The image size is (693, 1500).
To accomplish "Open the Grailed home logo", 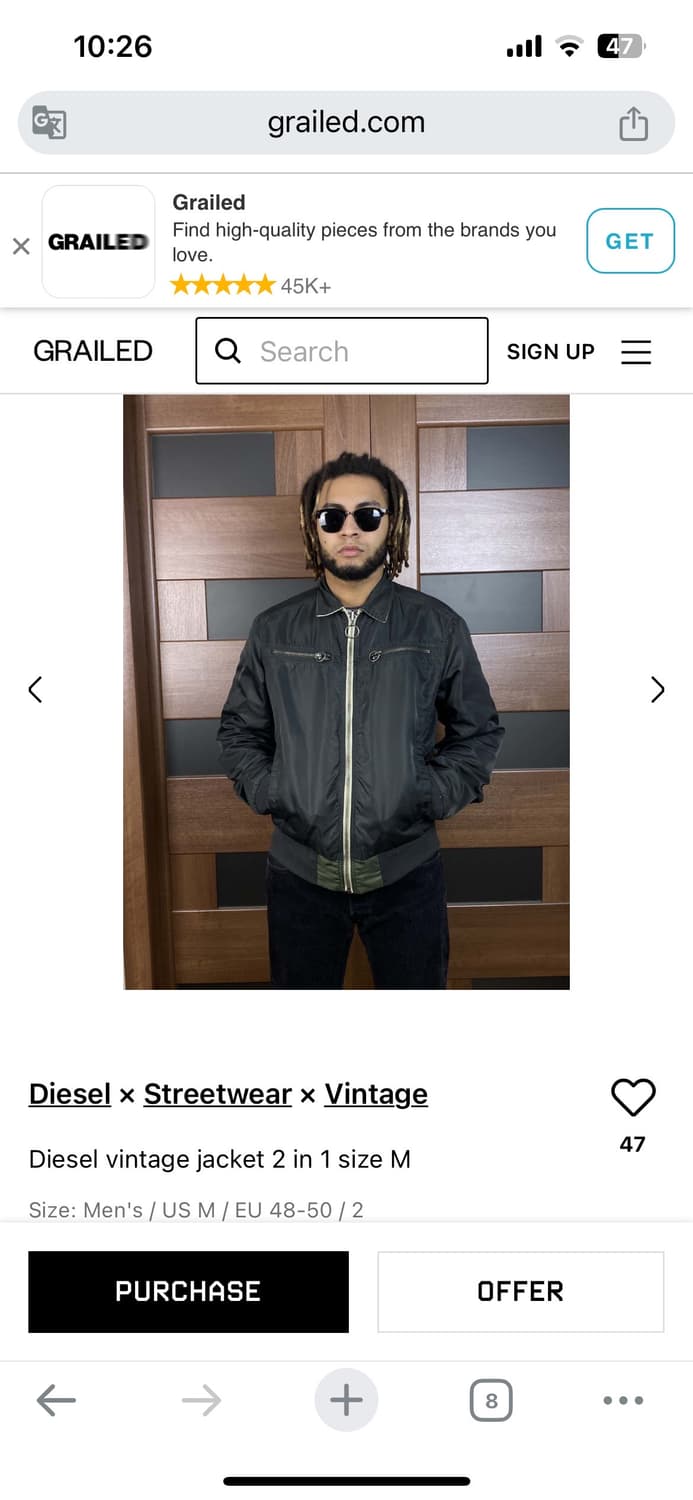I will (x=93, y=351).
